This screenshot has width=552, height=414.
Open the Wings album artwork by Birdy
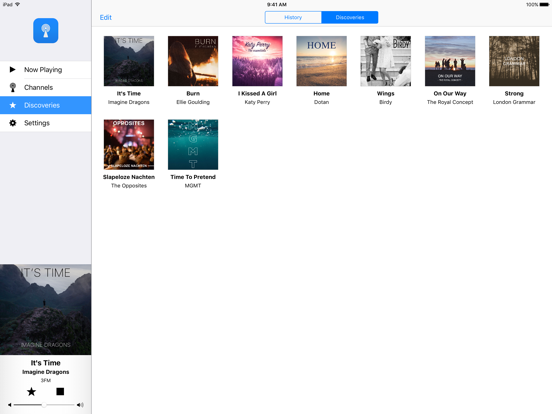385,61
